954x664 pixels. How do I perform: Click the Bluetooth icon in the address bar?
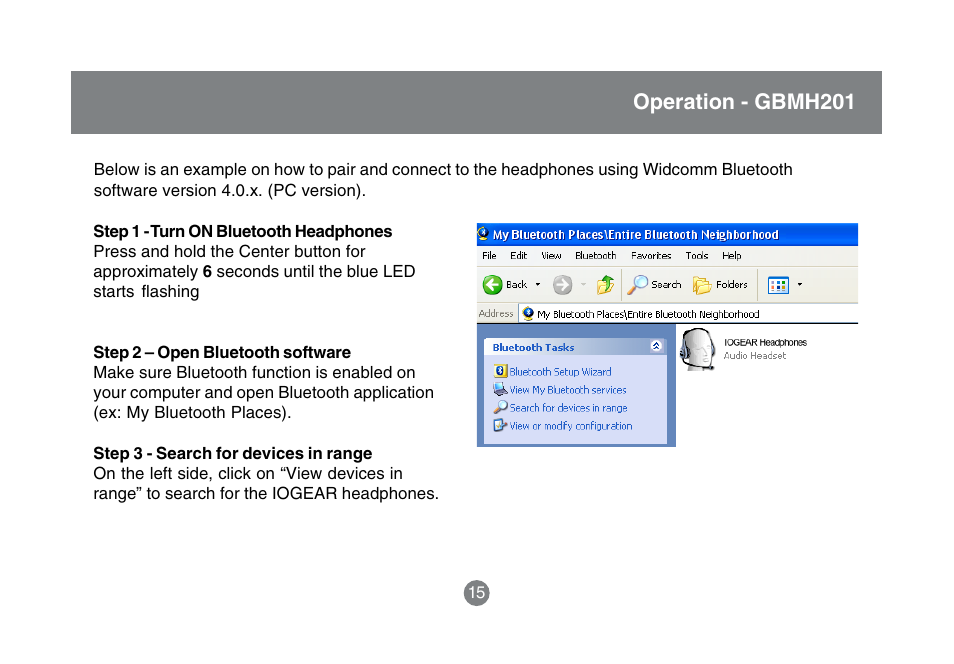528,313
